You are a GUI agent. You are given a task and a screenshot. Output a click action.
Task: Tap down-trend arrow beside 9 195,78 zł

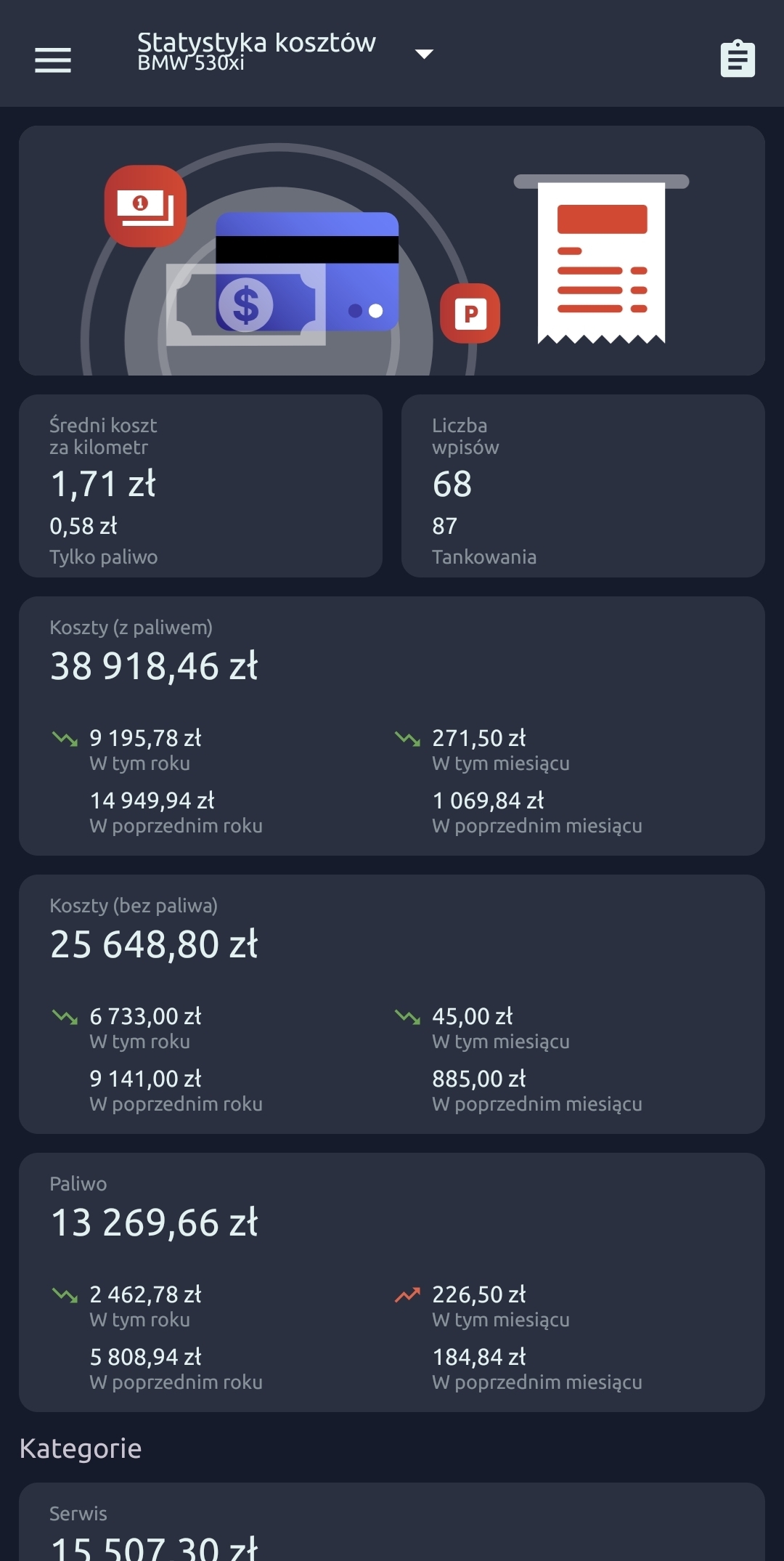click(x=65, y=739)
